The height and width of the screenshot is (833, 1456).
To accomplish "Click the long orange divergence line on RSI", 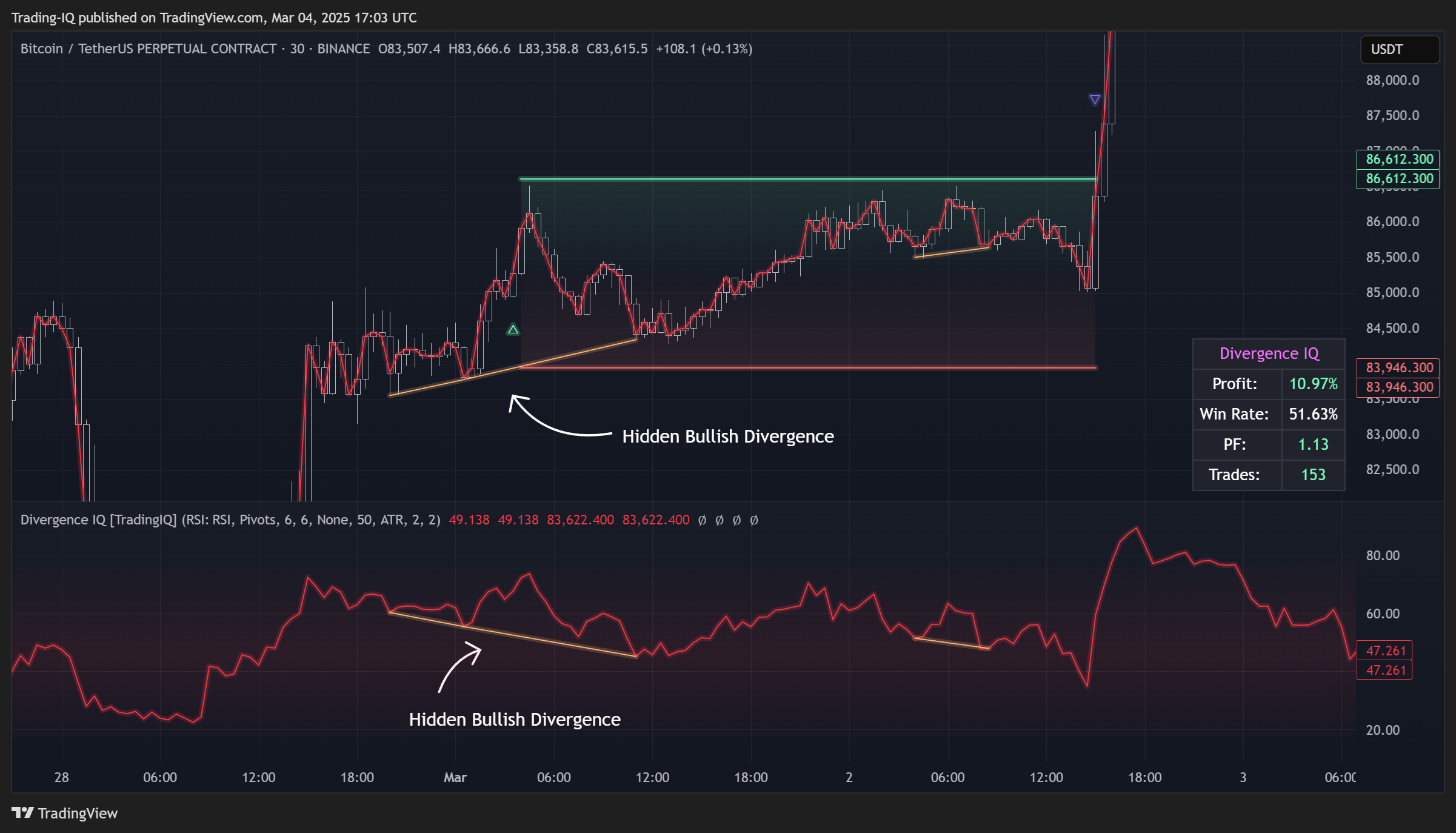I will 513,635.
